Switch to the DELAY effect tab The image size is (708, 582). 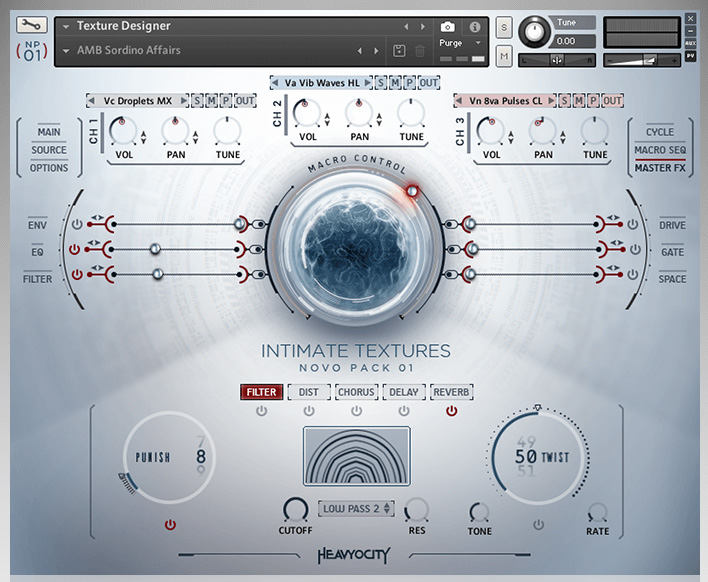pos(404,392)
